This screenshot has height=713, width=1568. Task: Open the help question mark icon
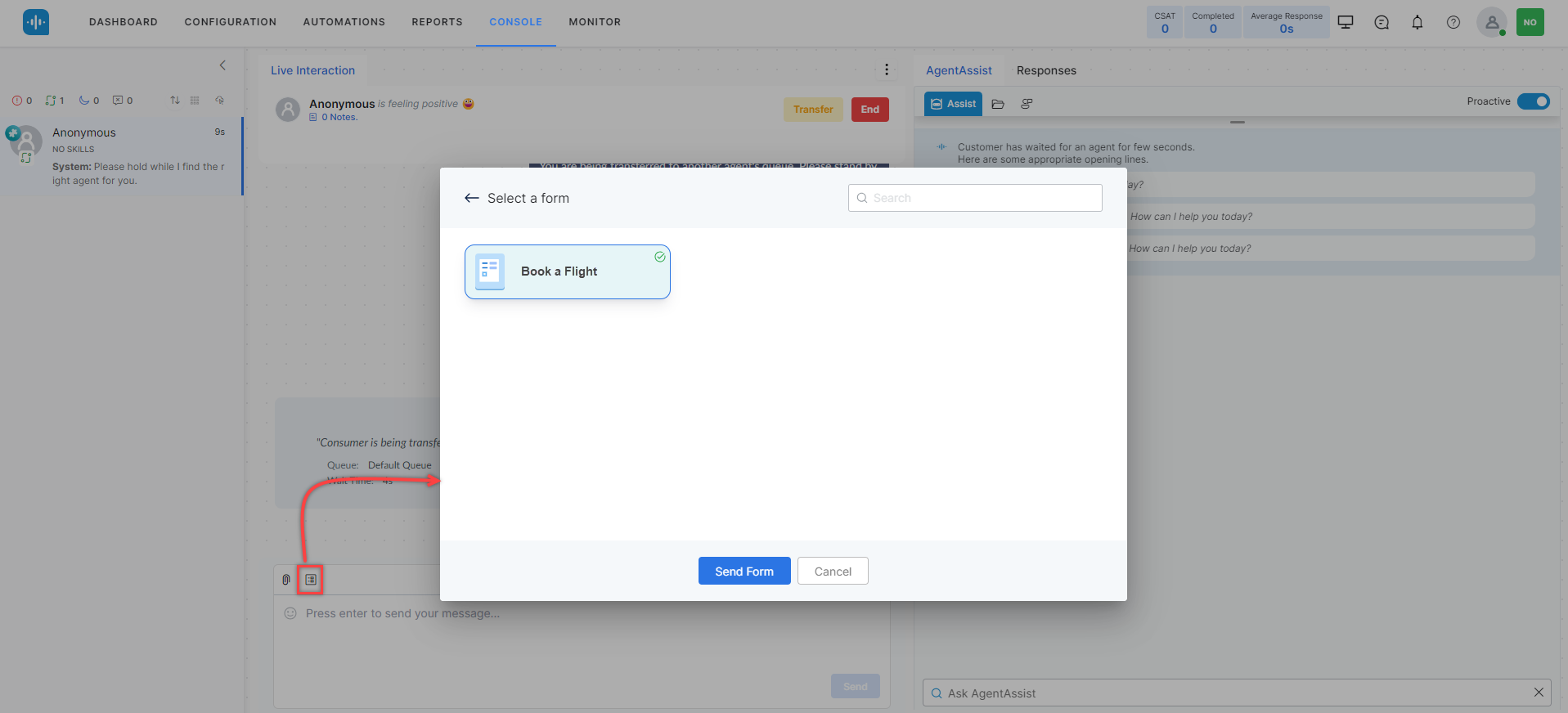(x=1453, y=23)
